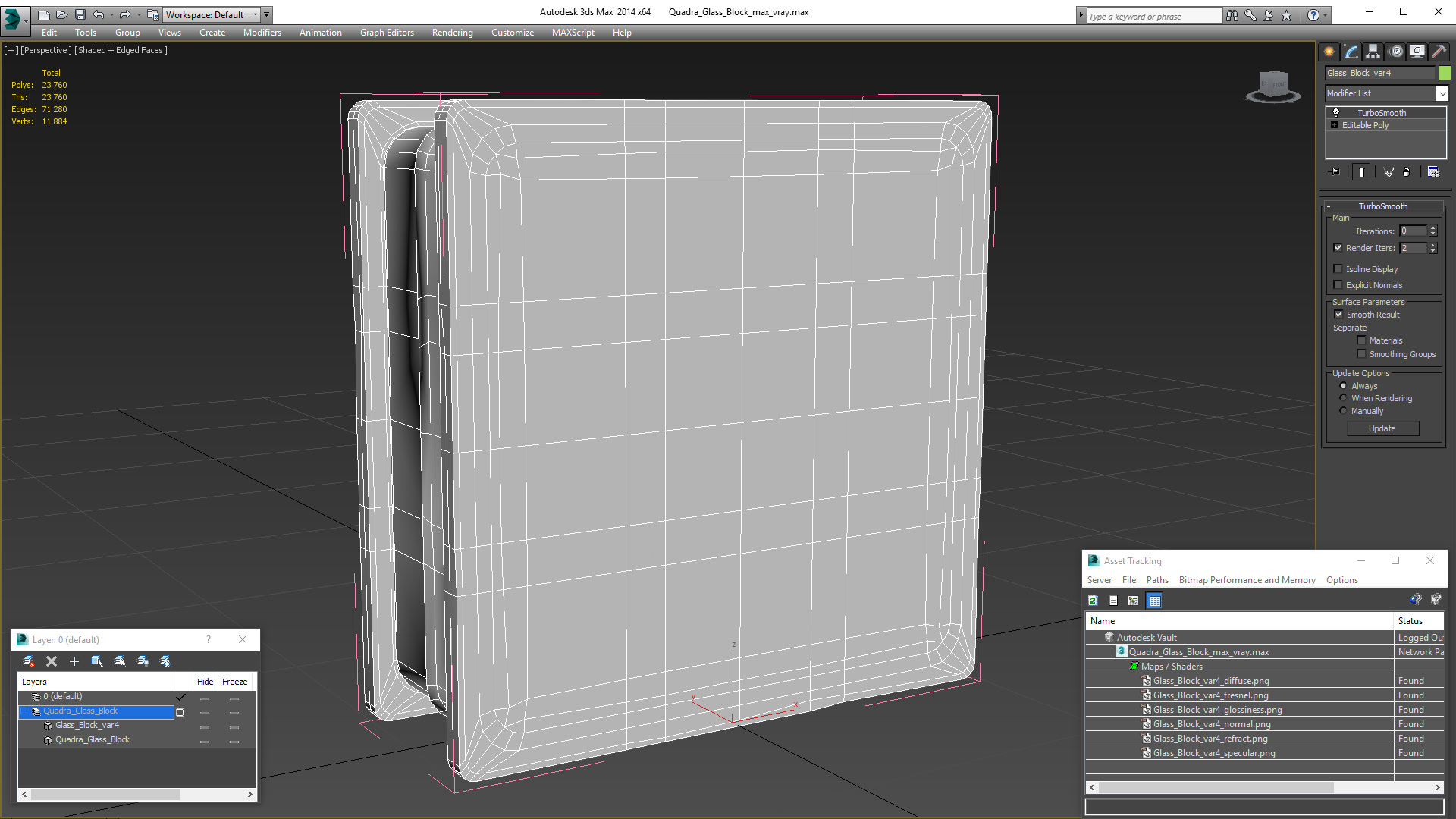This screenshot has width=1456, height=819.
Task: Toggle Show End Result button
Action: (x=1362, y=172)
